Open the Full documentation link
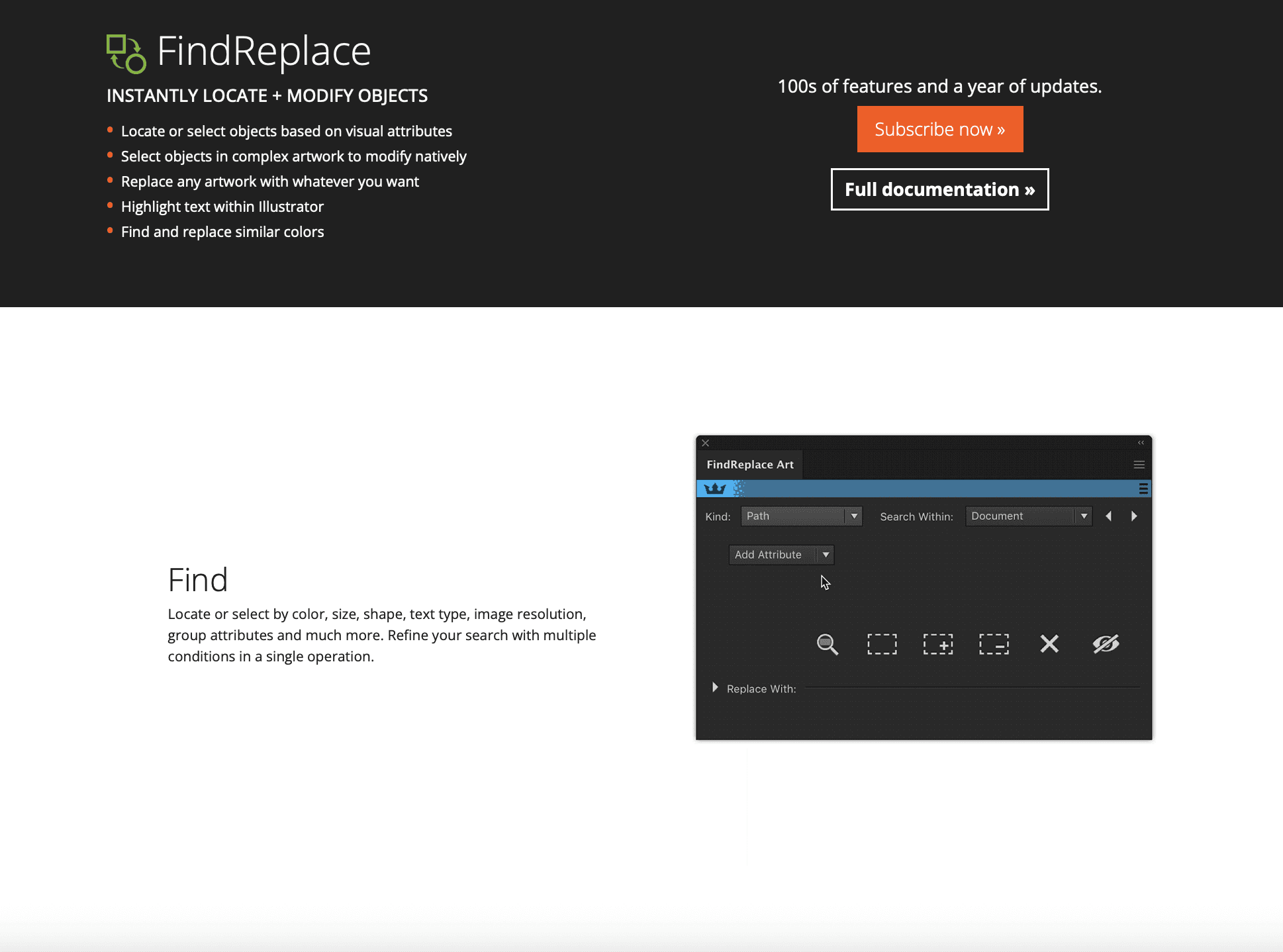 pos(939,189)
